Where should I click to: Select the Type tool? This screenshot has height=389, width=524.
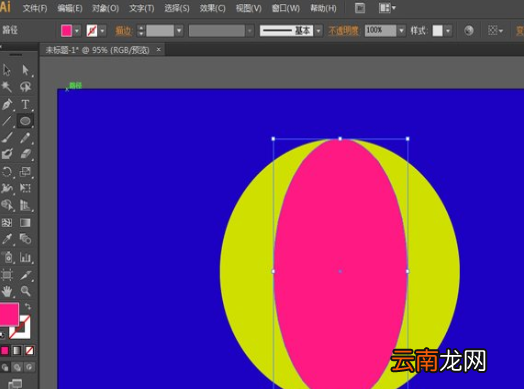pos(25,105)
